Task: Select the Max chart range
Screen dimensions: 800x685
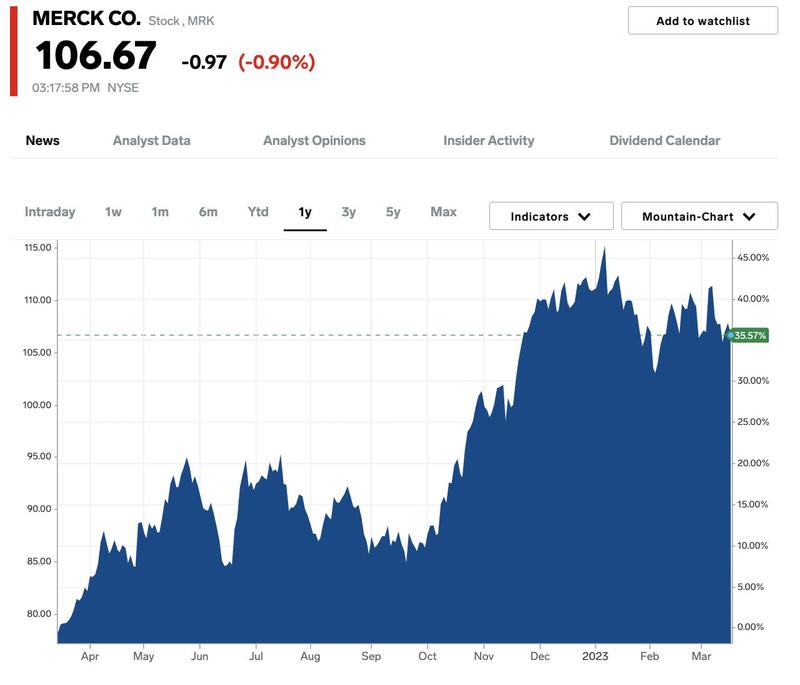Action: (x=443, y=212)
